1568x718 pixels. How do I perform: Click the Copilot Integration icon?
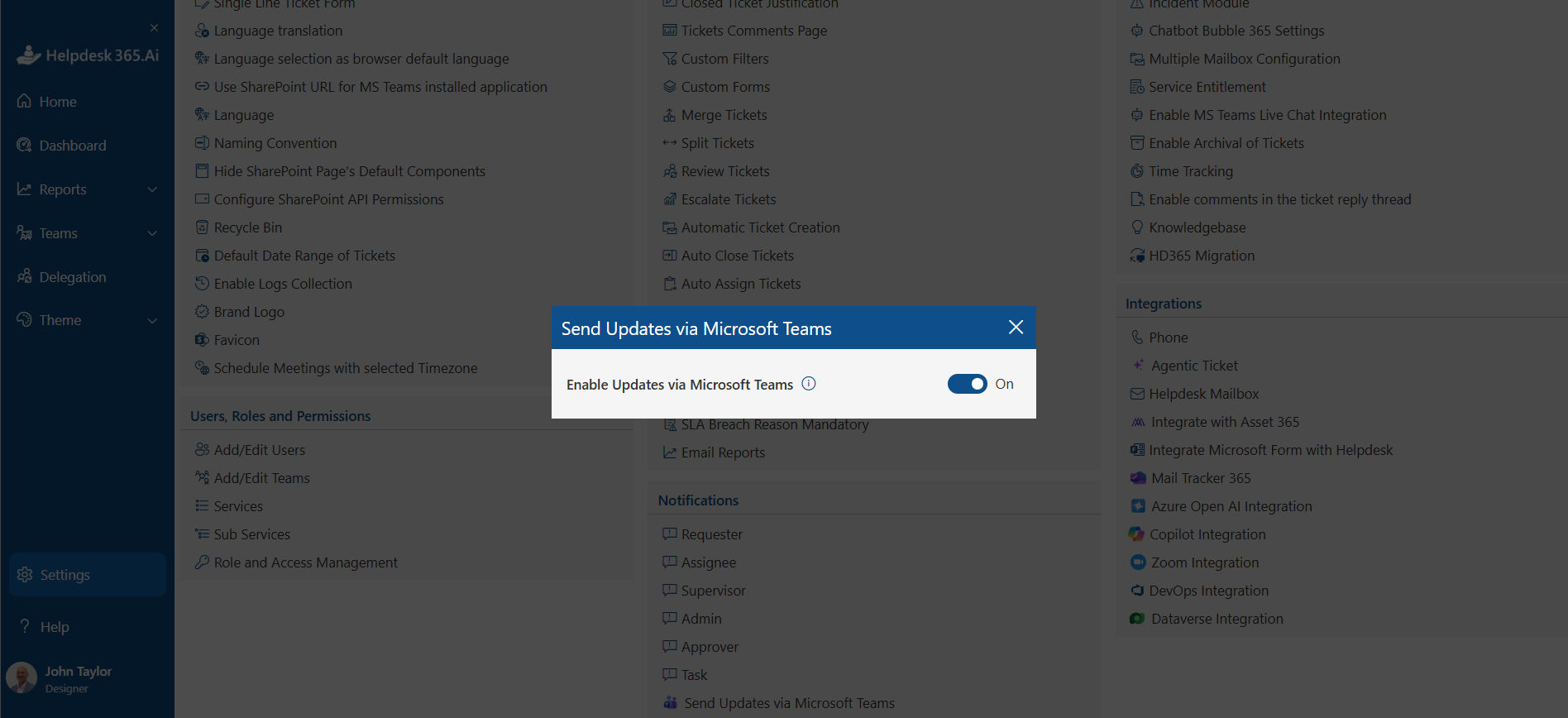coord(1137,534)
